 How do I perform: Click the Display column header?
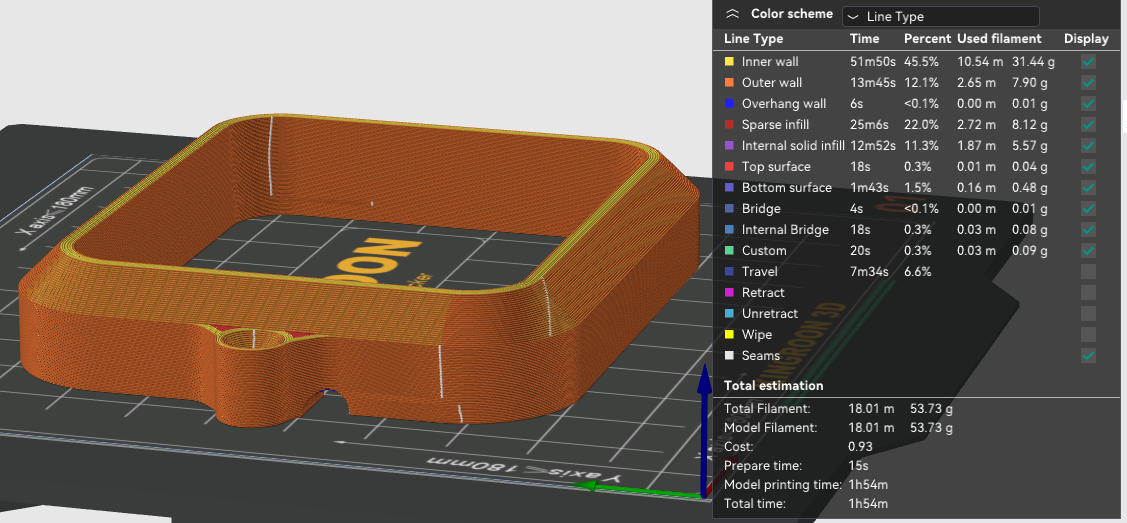point(1086,39)
